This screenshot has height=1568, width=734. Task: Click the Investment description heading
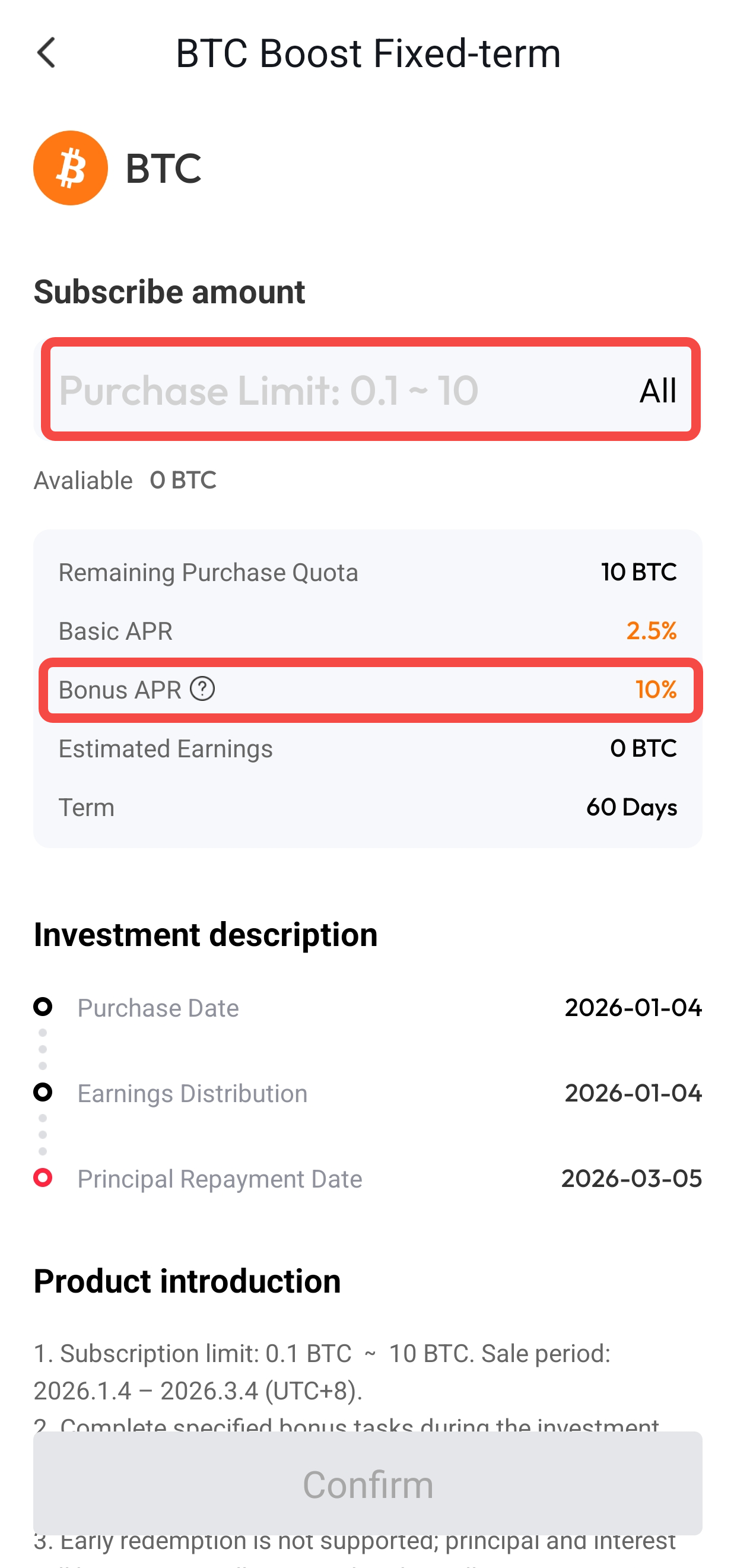[x=206, y=934]
